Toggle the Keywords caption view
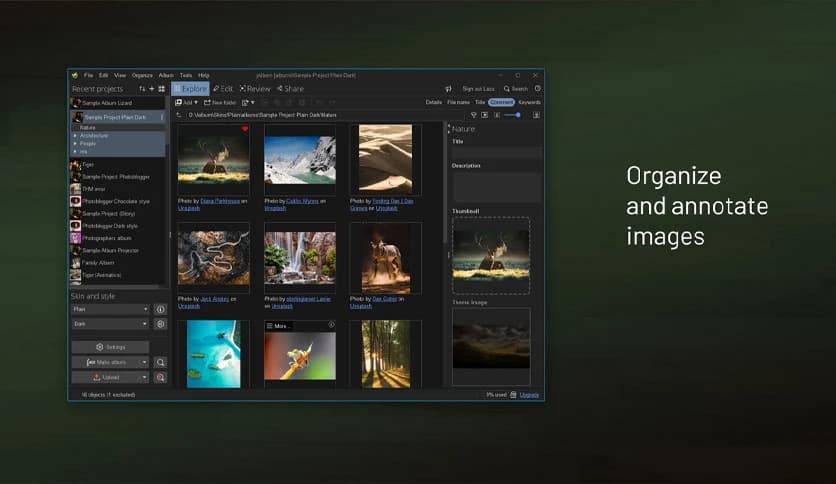Image resolution: width=836 pixels, height=484 pixels. 529,102
